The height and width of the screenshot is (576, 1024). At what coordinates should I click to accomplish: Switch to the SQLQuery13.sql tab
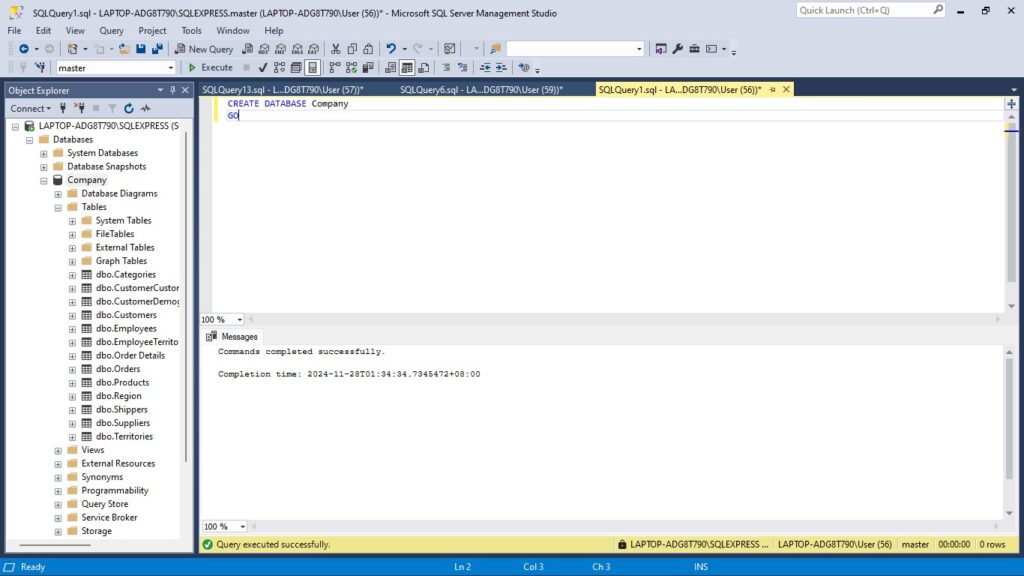(x=280, y=90)
